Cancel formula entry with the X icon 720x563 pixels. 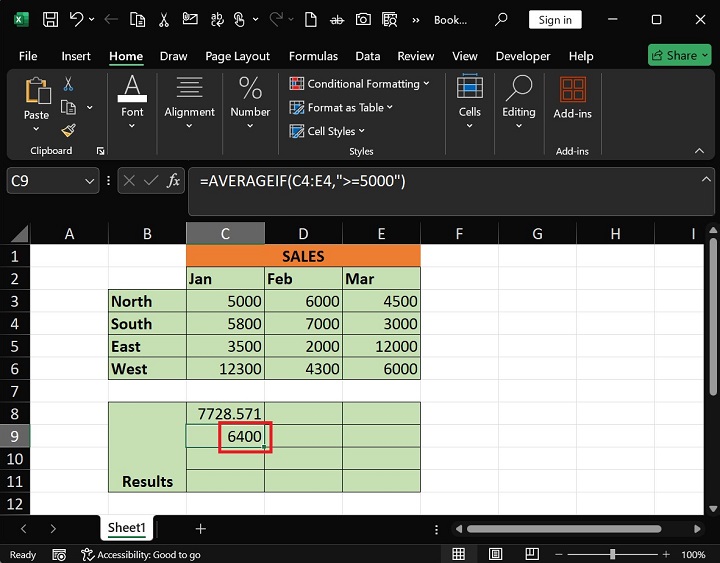click(x=130, y=181)
